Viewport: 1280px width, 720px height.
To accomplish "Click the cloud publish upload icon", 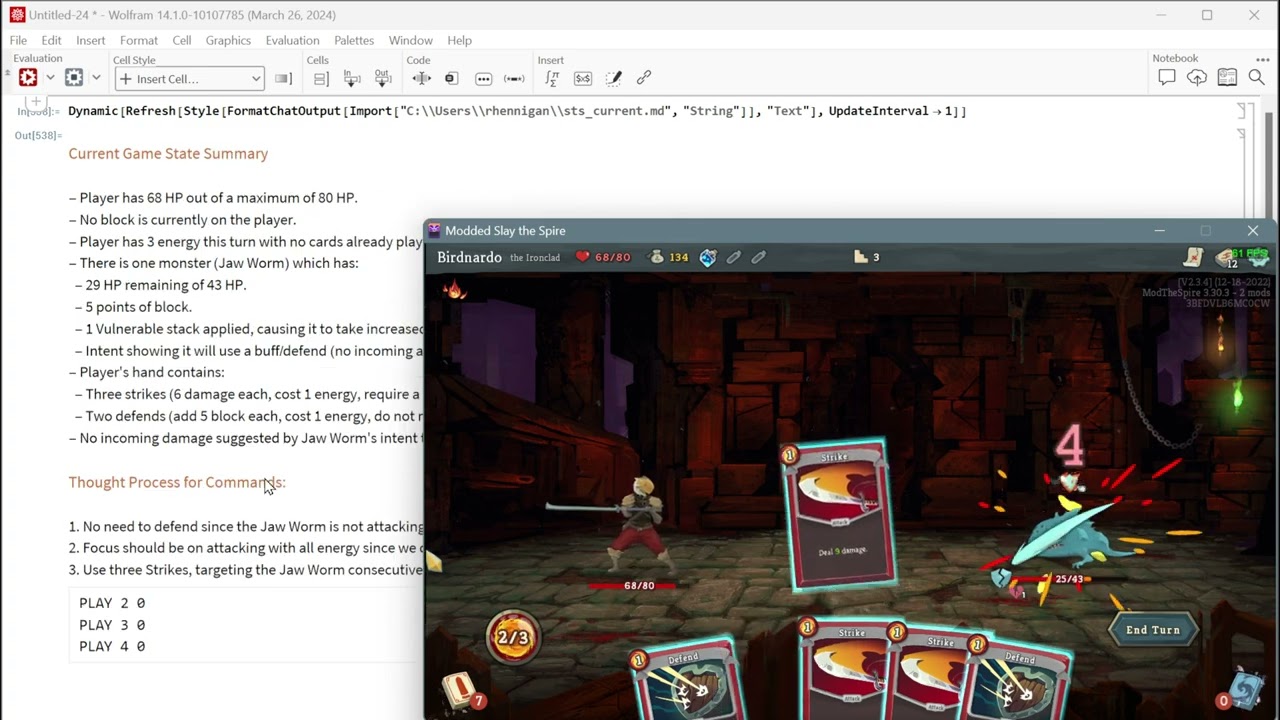I will pos(1197,78).
